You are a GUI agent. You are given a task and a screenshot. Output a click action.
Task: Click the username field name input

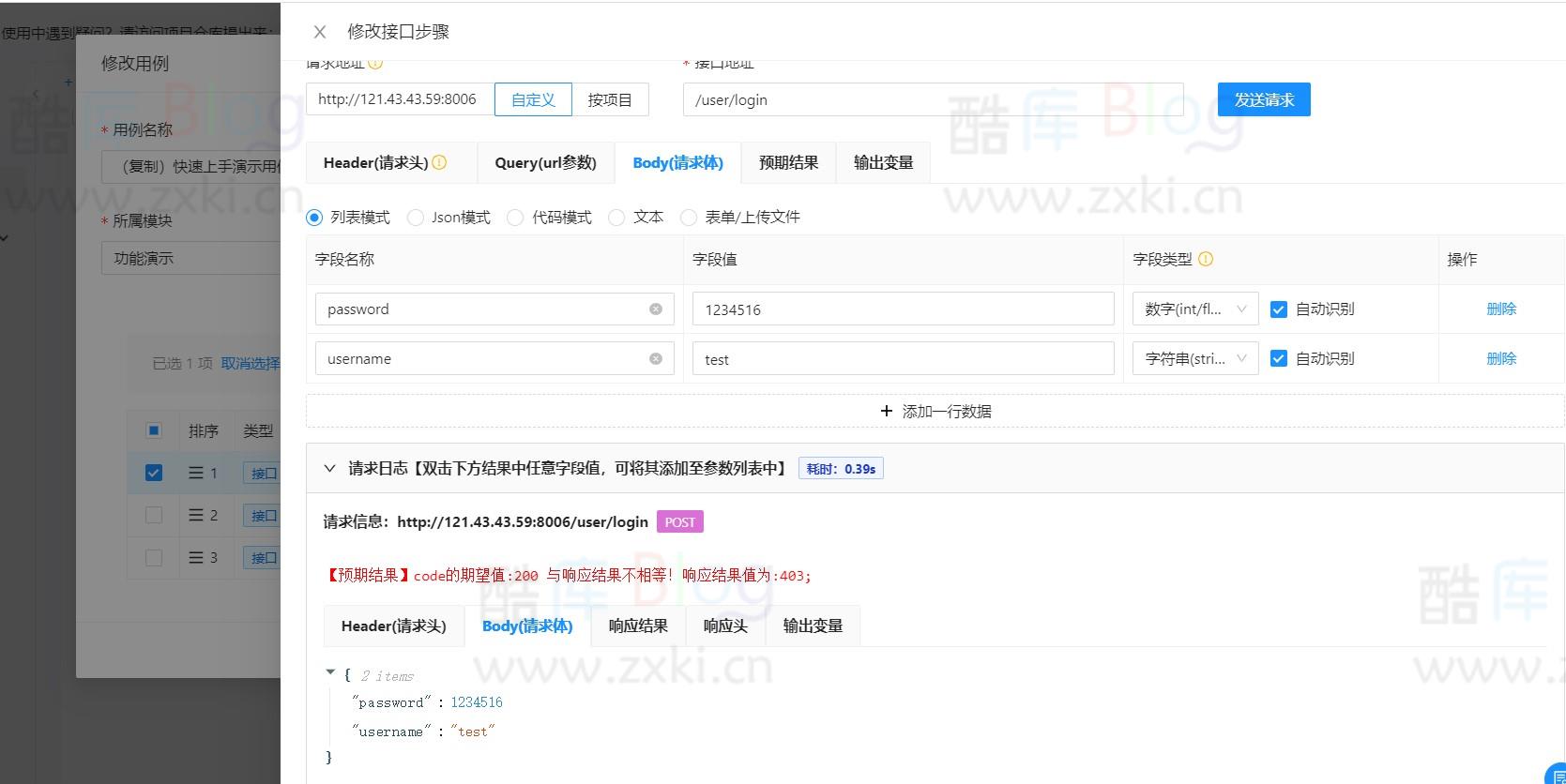(494, 358)
